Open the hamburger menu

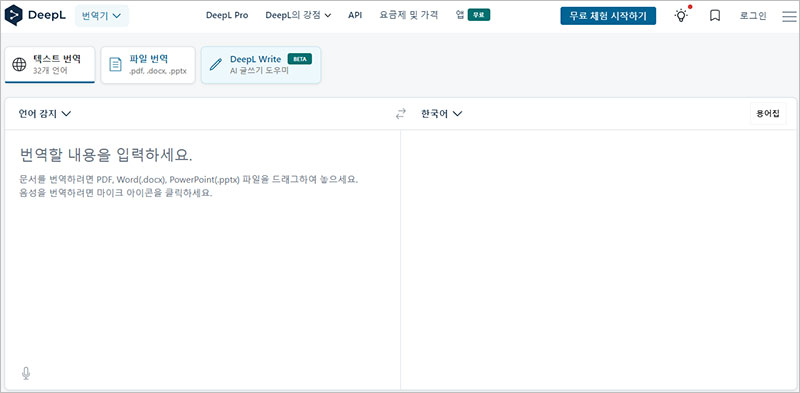tap(789, 16)
